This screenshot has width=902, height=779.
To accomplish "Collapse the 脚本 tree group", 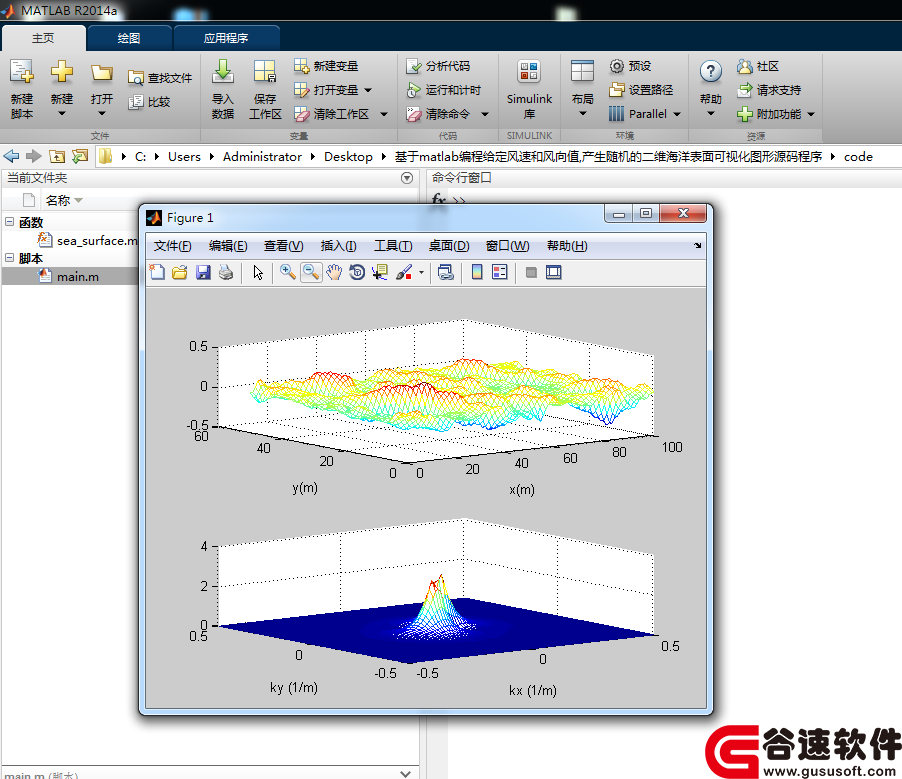I will pyautogui.click(x=9, y=258).
